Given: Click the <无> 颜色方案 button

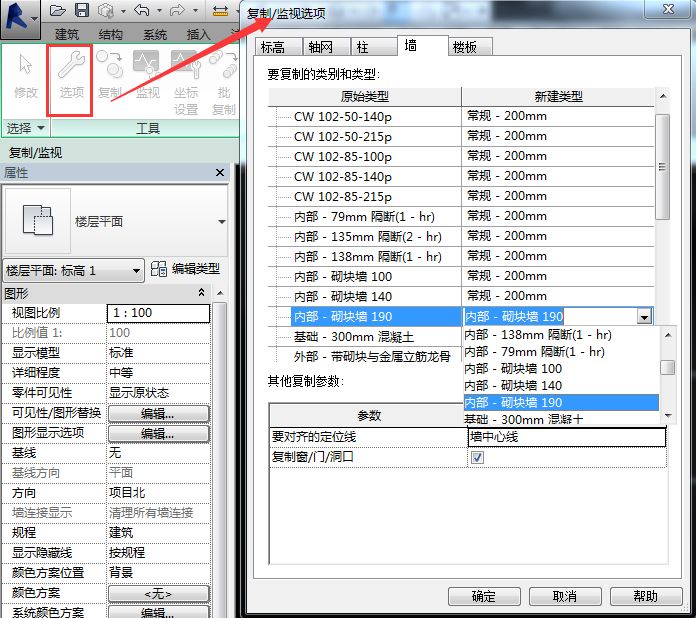Looking at the screenshot, I should tap(158, 594).
